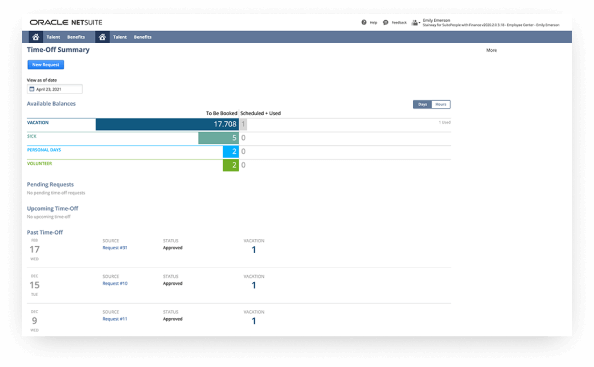
Task: Click the No upcoming time-off text
Action: (x=48, y=217)
